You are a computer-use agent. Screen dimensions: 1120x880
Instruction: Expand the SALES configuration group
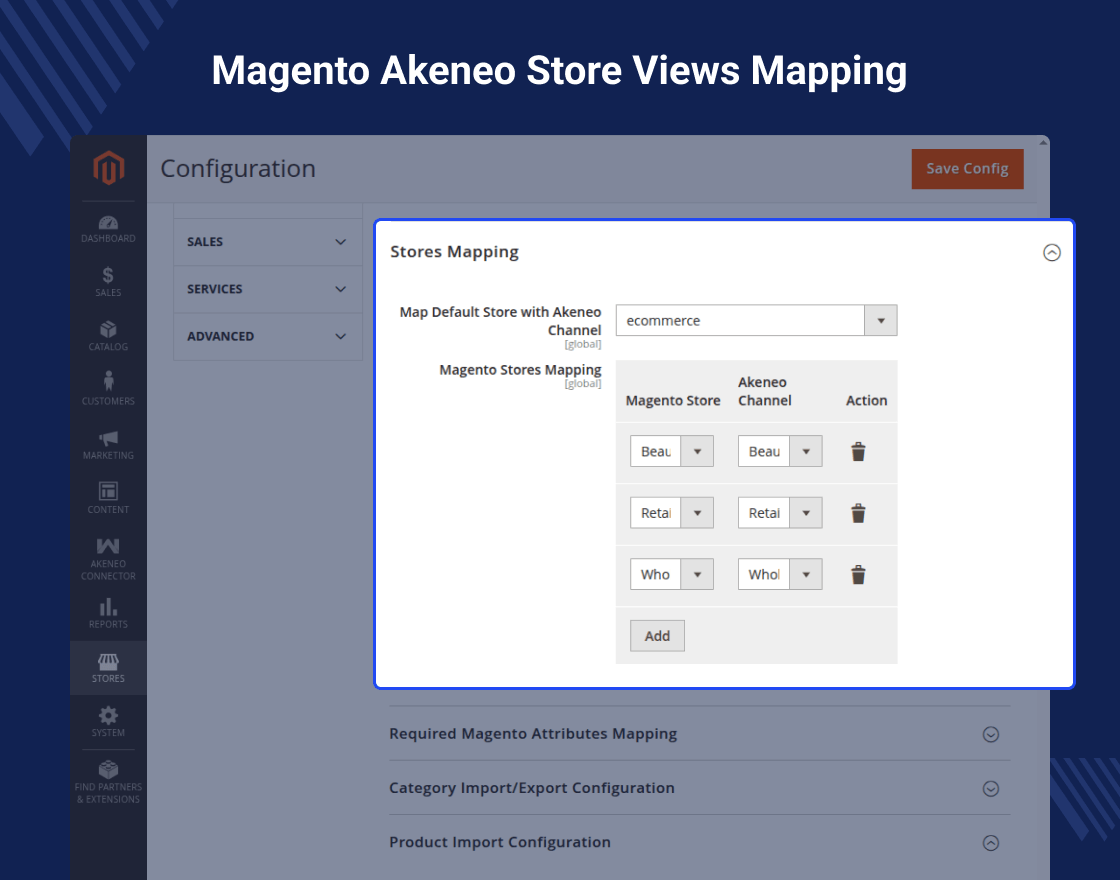(x=268, y=242)
